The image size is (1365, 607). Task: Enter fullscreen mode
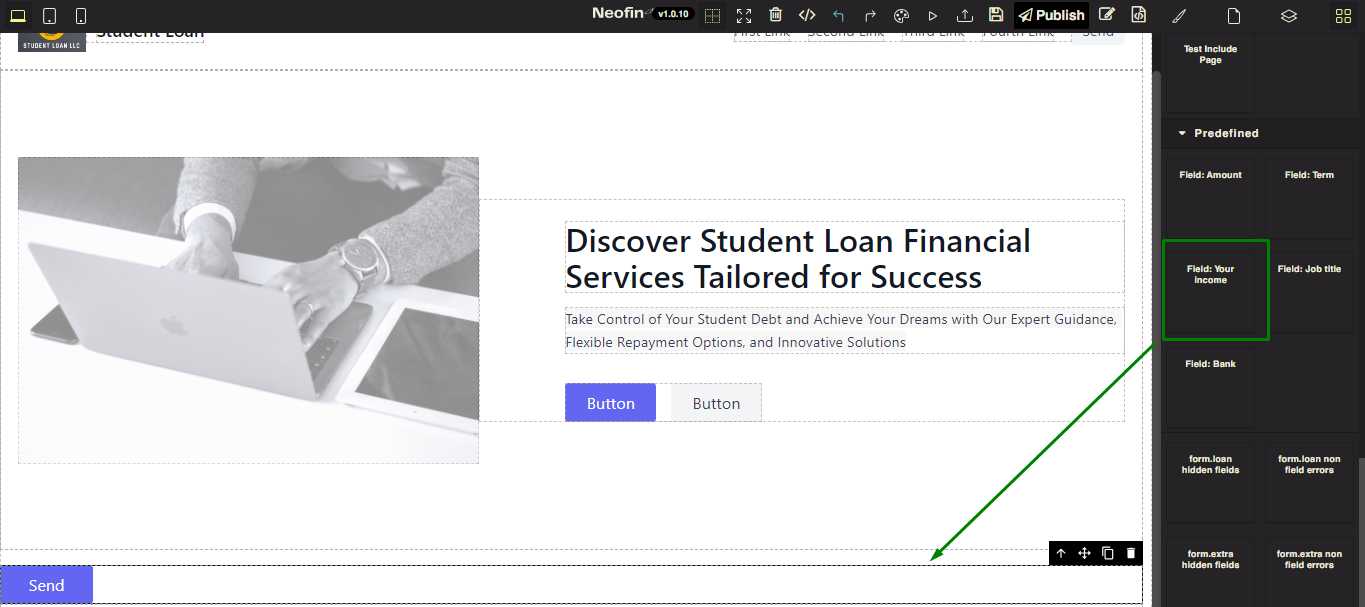[x=744, y=16]
